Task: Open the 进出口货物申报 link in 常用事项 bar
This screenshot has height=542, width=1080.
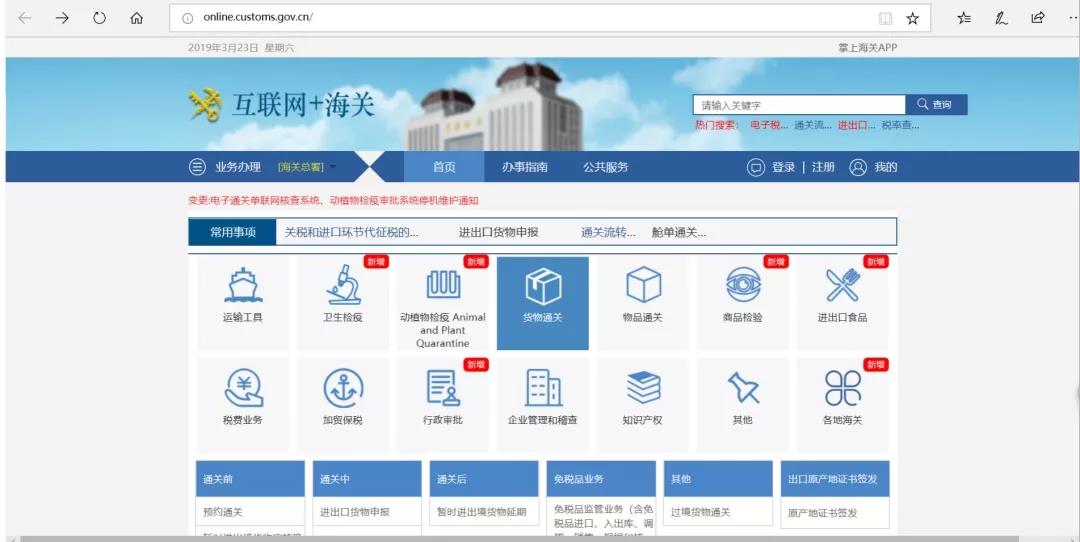Action: (x=498, y=232)
